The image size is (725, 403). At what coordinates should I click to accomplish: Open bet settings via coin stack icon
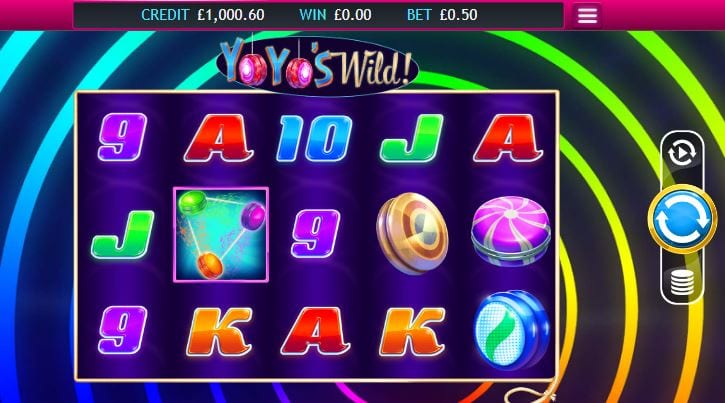(682, 282)
